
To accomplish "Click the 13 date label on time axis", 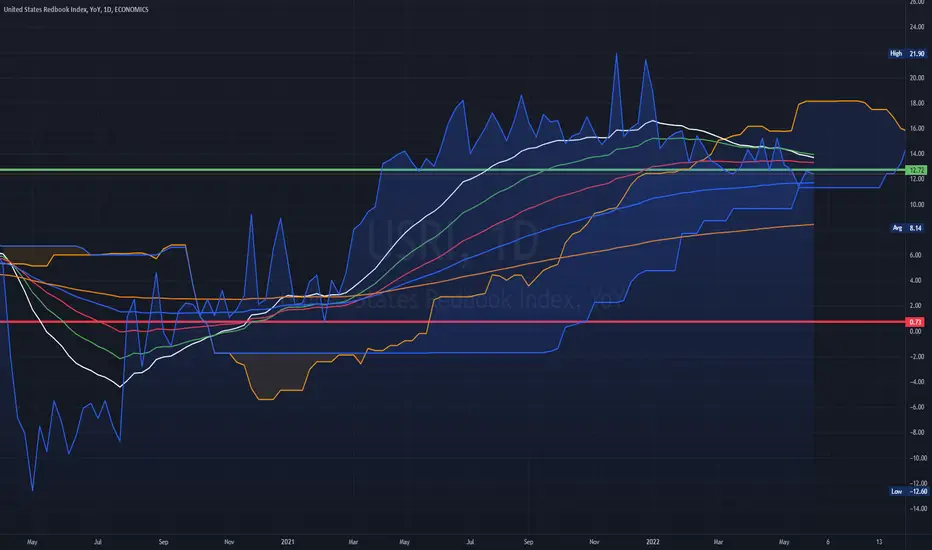I will (879, 542).
